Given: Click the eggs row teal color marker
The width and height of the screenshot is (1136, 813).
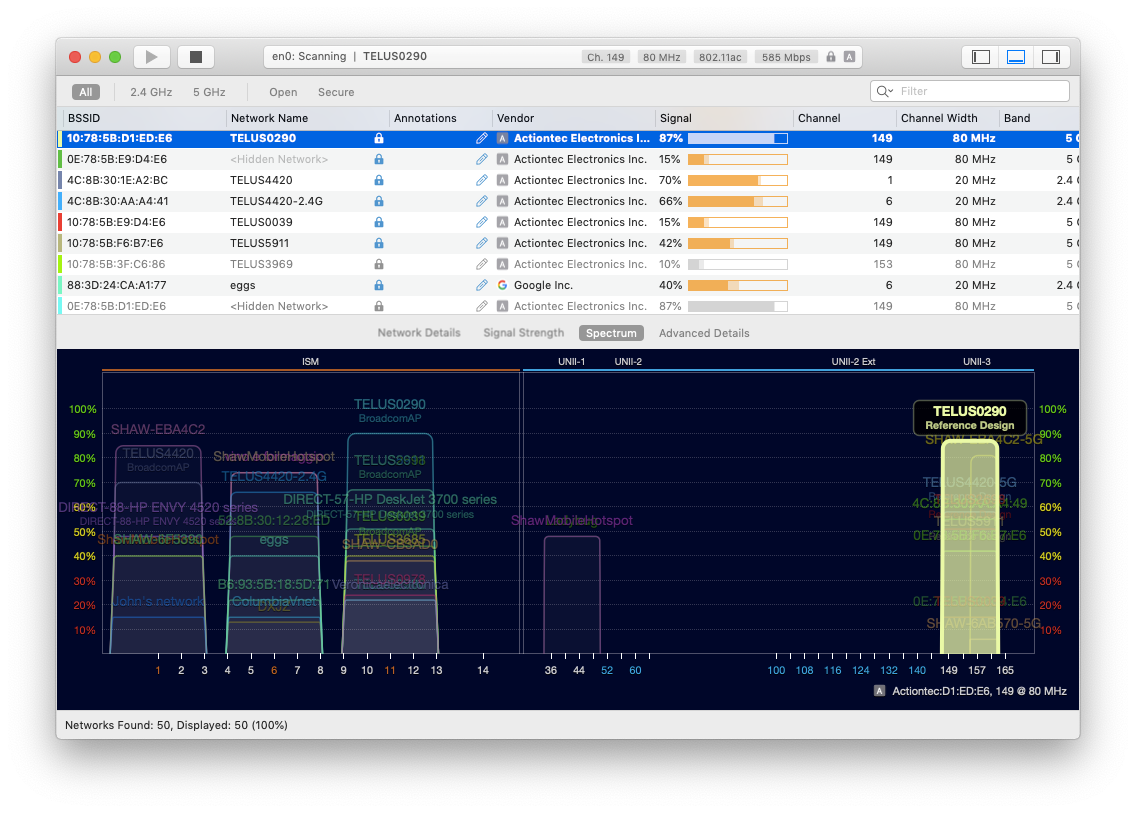Looking at the screenshot, I should tap(59, 285).
